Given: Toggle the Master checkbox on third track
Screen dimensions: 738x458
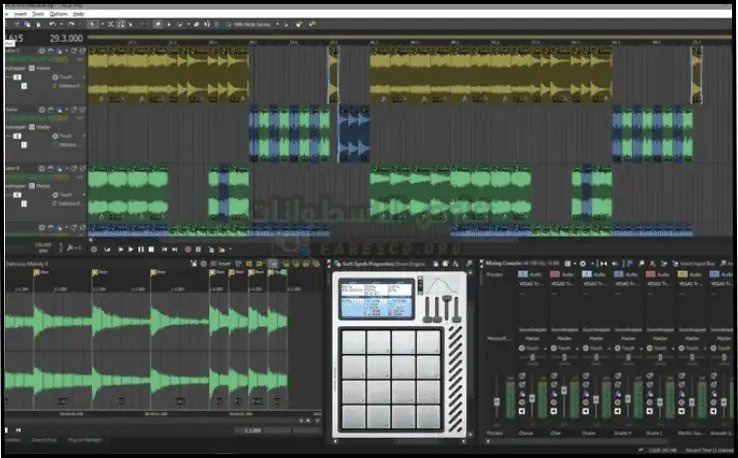Looking at the screenshot, I should 34,186.
